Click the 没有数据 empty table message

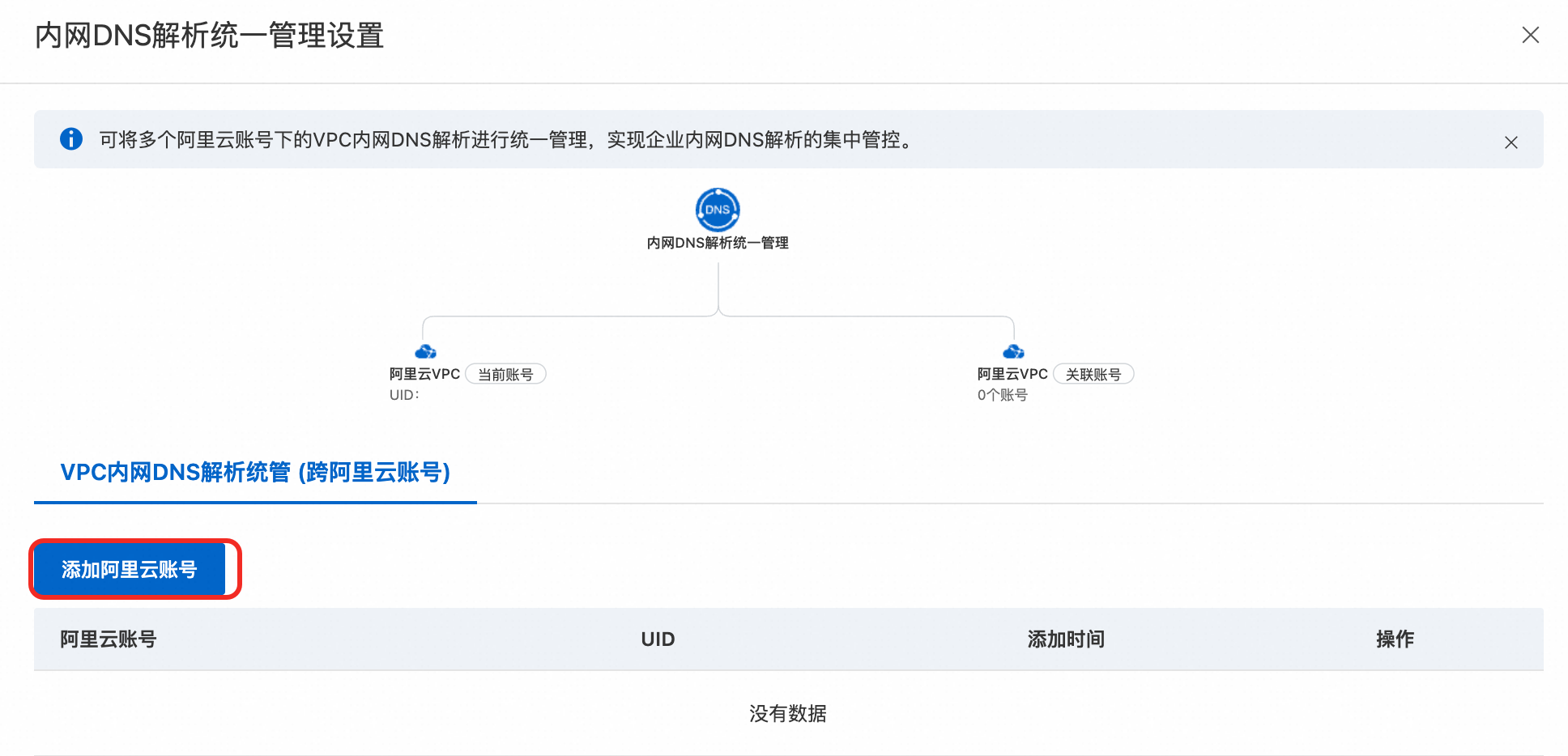(x=787, y=713)
